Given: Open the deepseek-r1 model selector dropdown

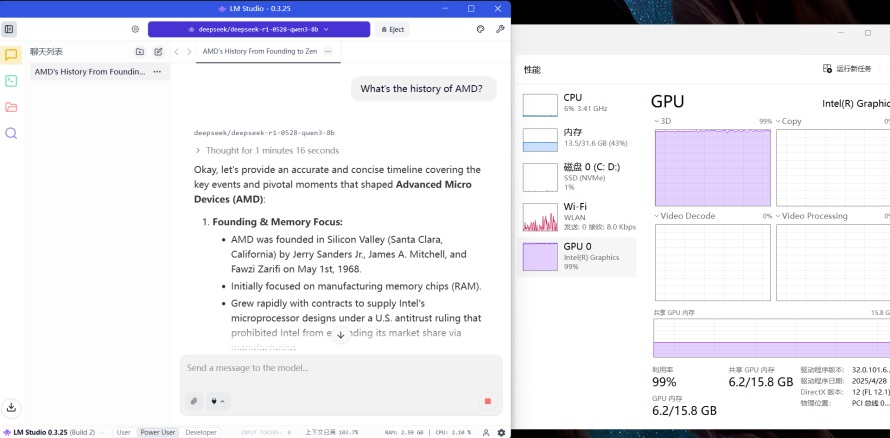Looking at the screenshot, I should [x=258, y=30].
